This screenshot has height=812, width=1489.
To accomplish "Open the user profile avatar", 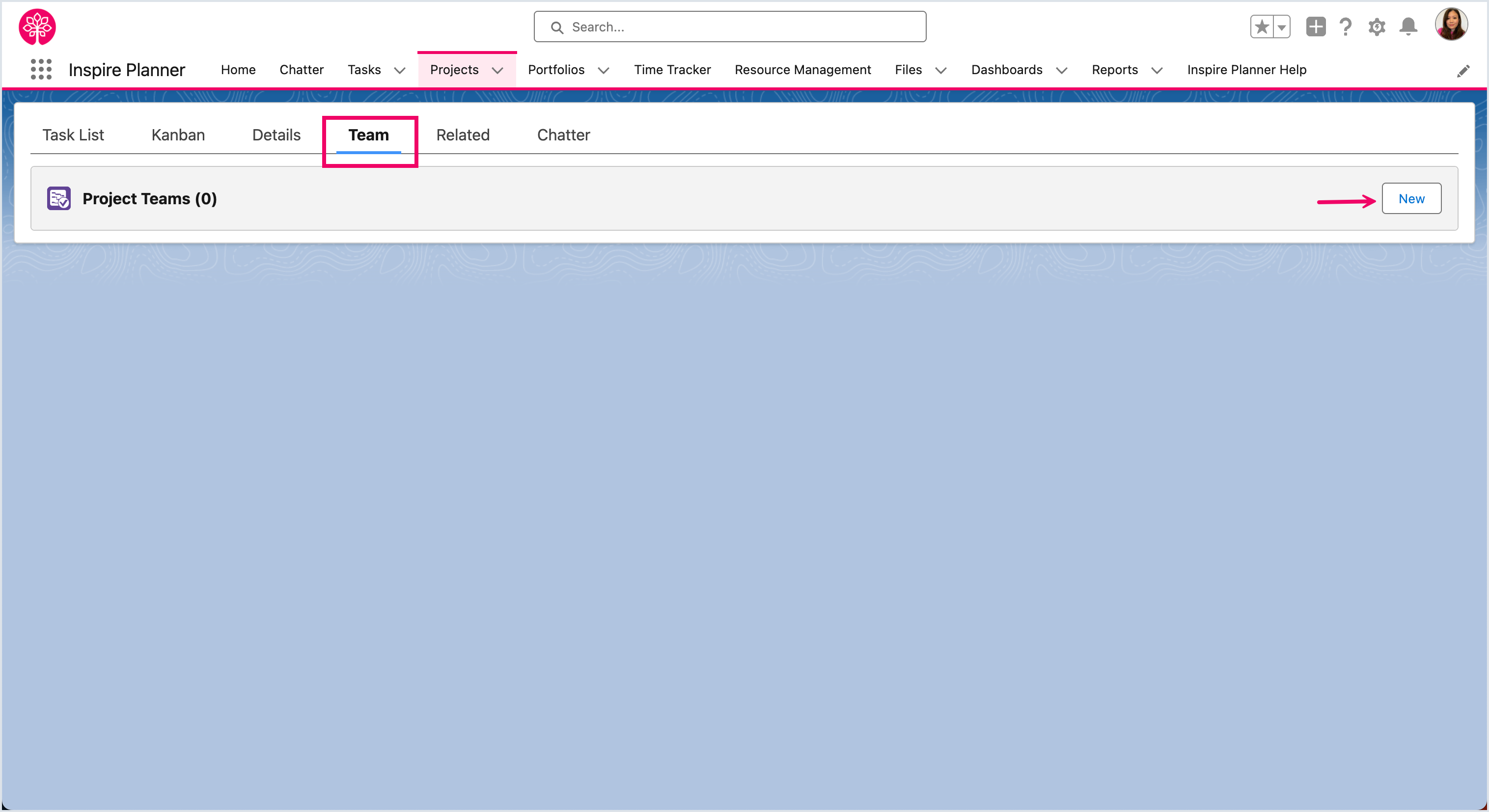I will (1451, 24).
